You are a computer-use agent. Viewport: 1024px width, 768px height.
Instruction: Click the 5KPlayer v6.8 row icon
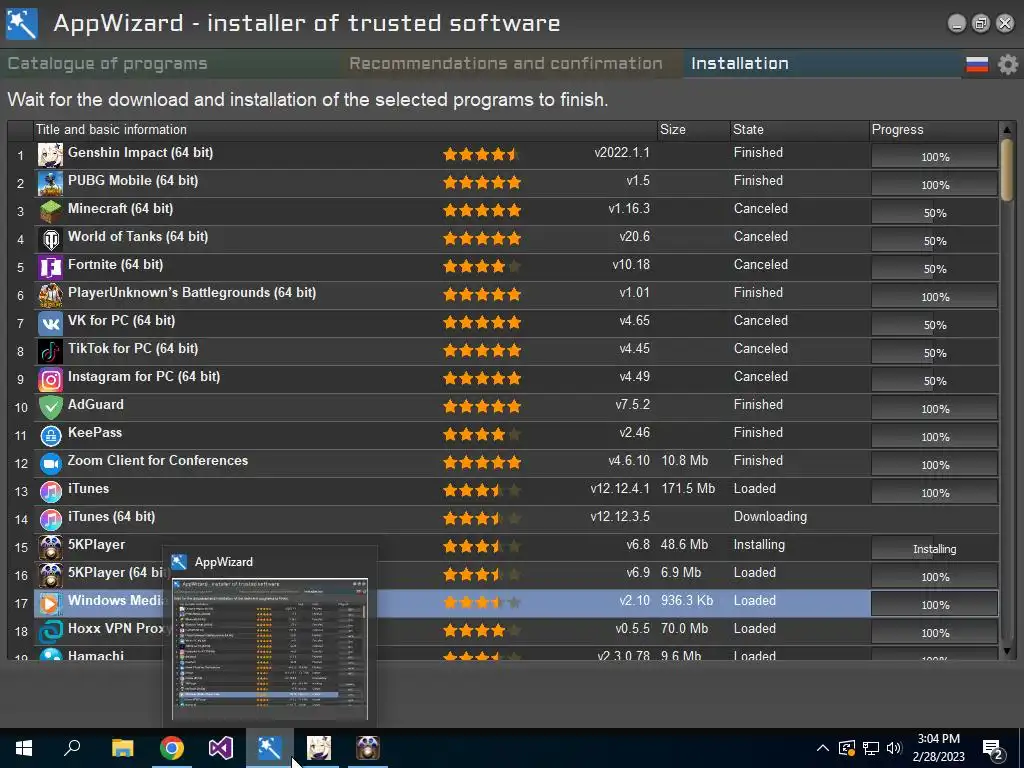(50, 548)
